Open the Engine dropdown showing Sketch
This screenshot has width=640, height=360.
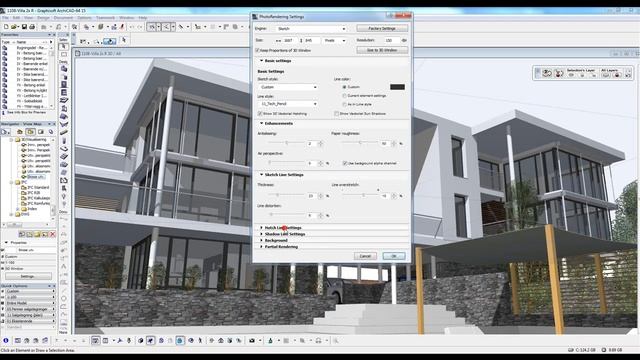[x=311, y=29]
